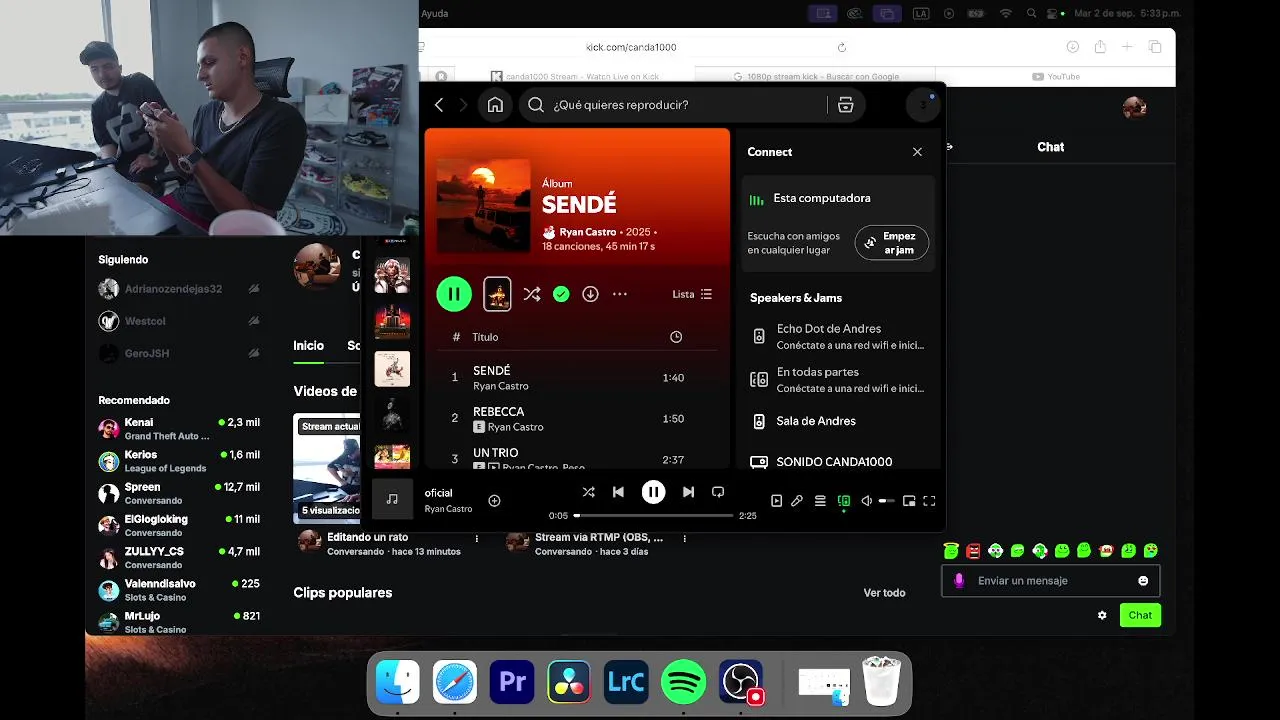1280x720 pixels.
Task: Toggle saved-to-library green checkmark
Action: click(561, 294)
